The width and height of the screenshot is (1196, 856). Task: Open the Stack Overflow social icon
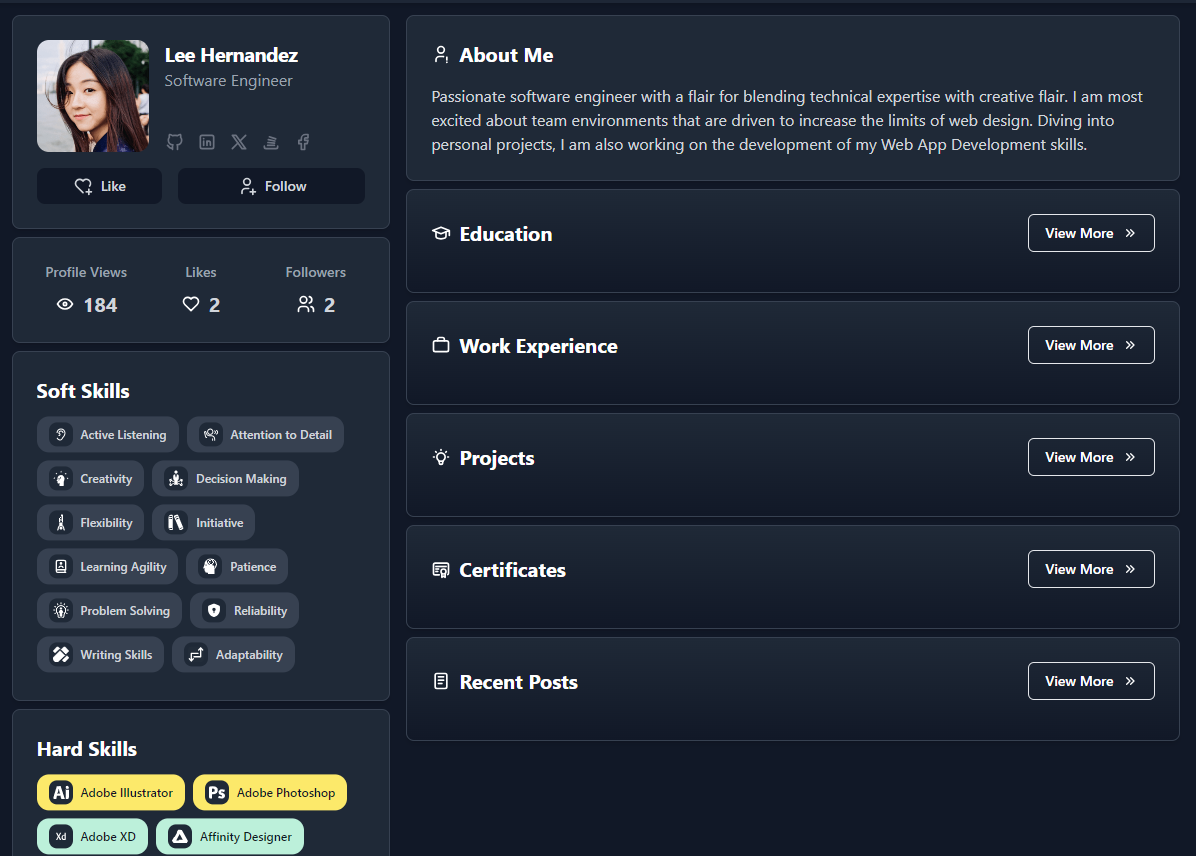click(271, 142)
